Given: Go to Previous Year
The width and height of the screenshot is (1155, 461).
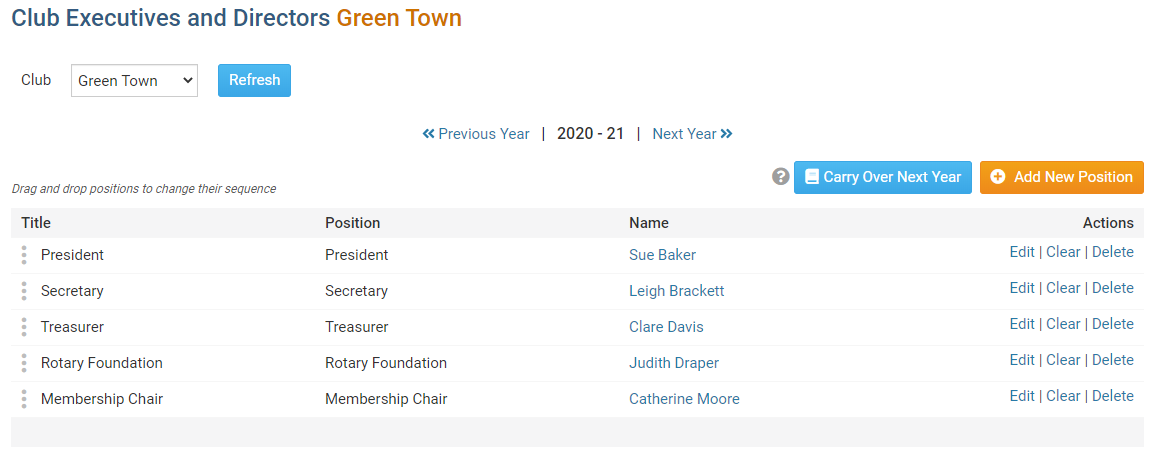Looking at the screenshot, I should [476, 134].
